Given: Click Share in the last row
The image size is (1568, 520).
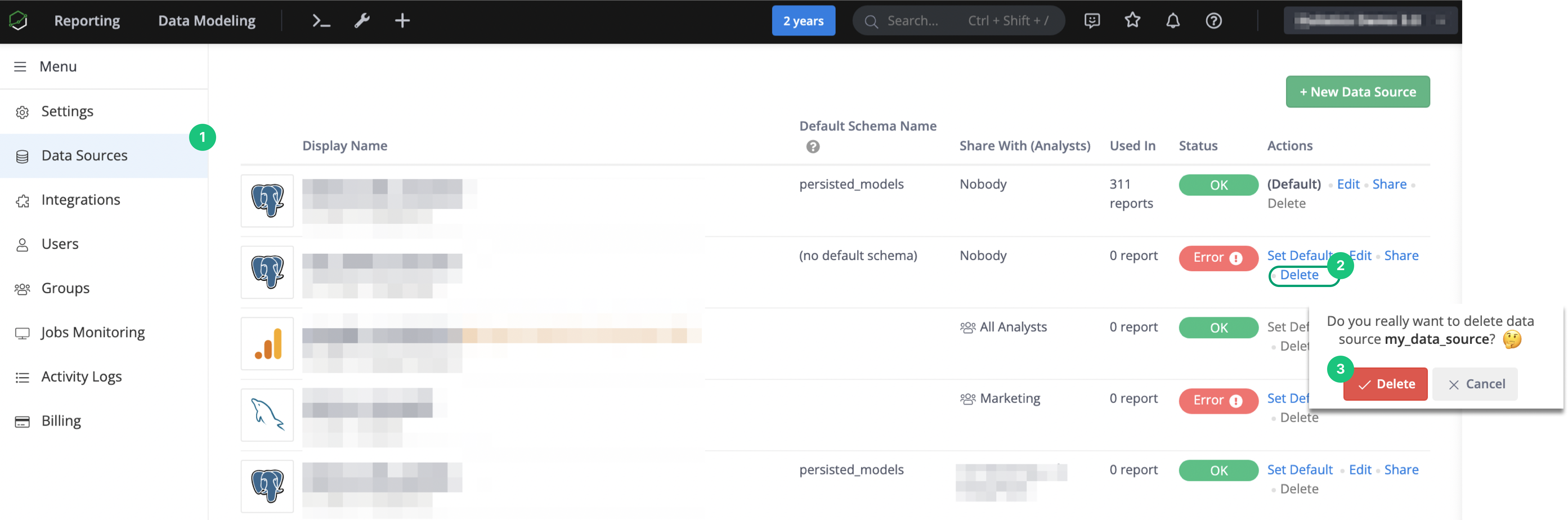Looking at the screenshot, I should [x=1401, y=470].
